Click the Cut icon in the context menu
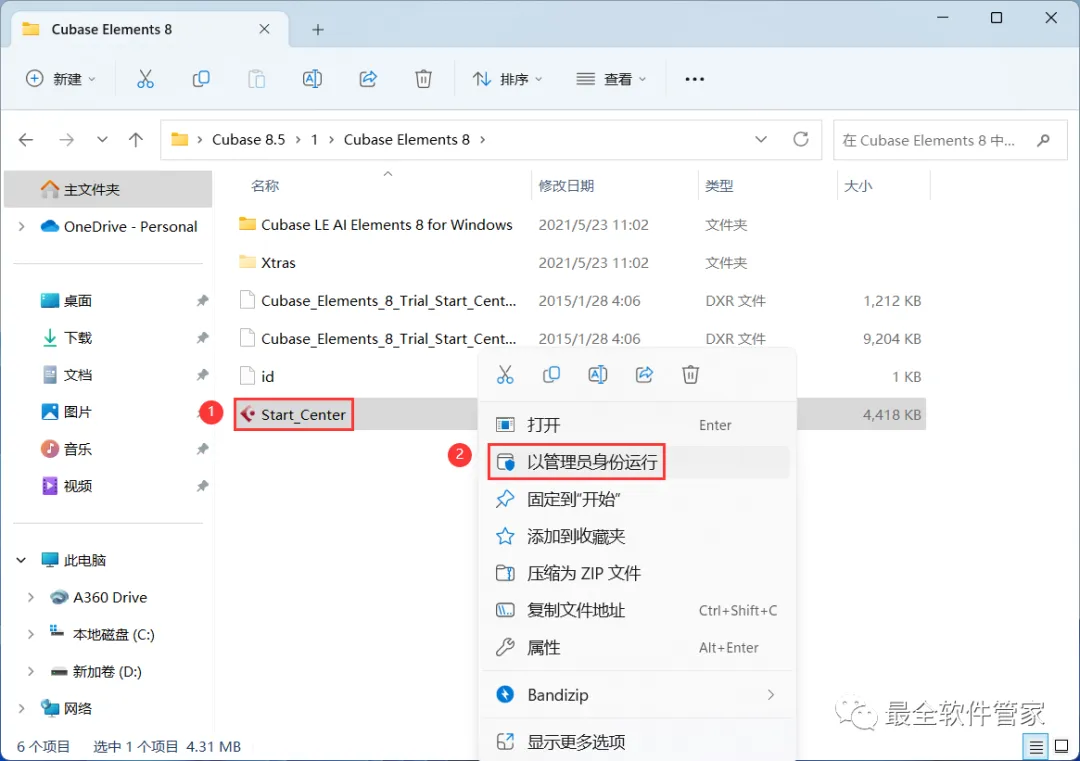The image size is (1080, 761). [x=505, y=375]
